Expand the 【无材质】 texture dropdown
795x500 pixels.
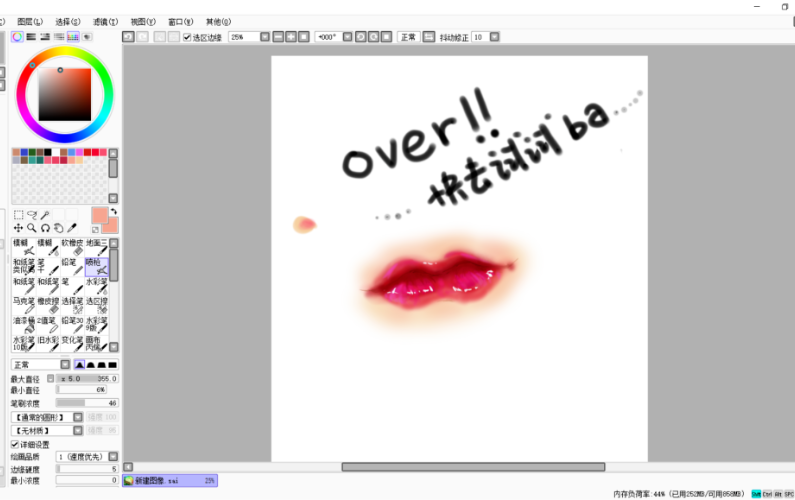[x=78, y=431]
